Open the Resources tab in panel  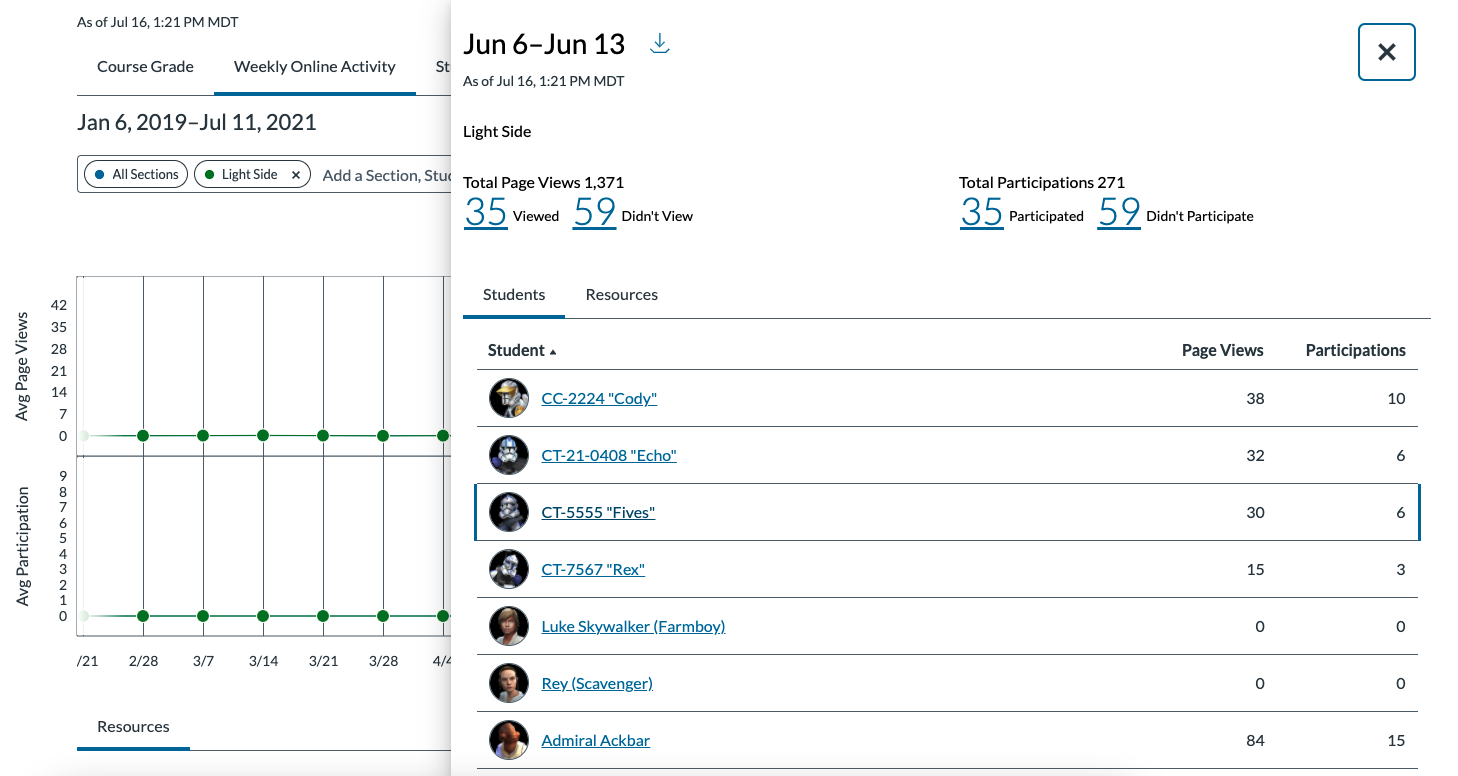(622, 295)
